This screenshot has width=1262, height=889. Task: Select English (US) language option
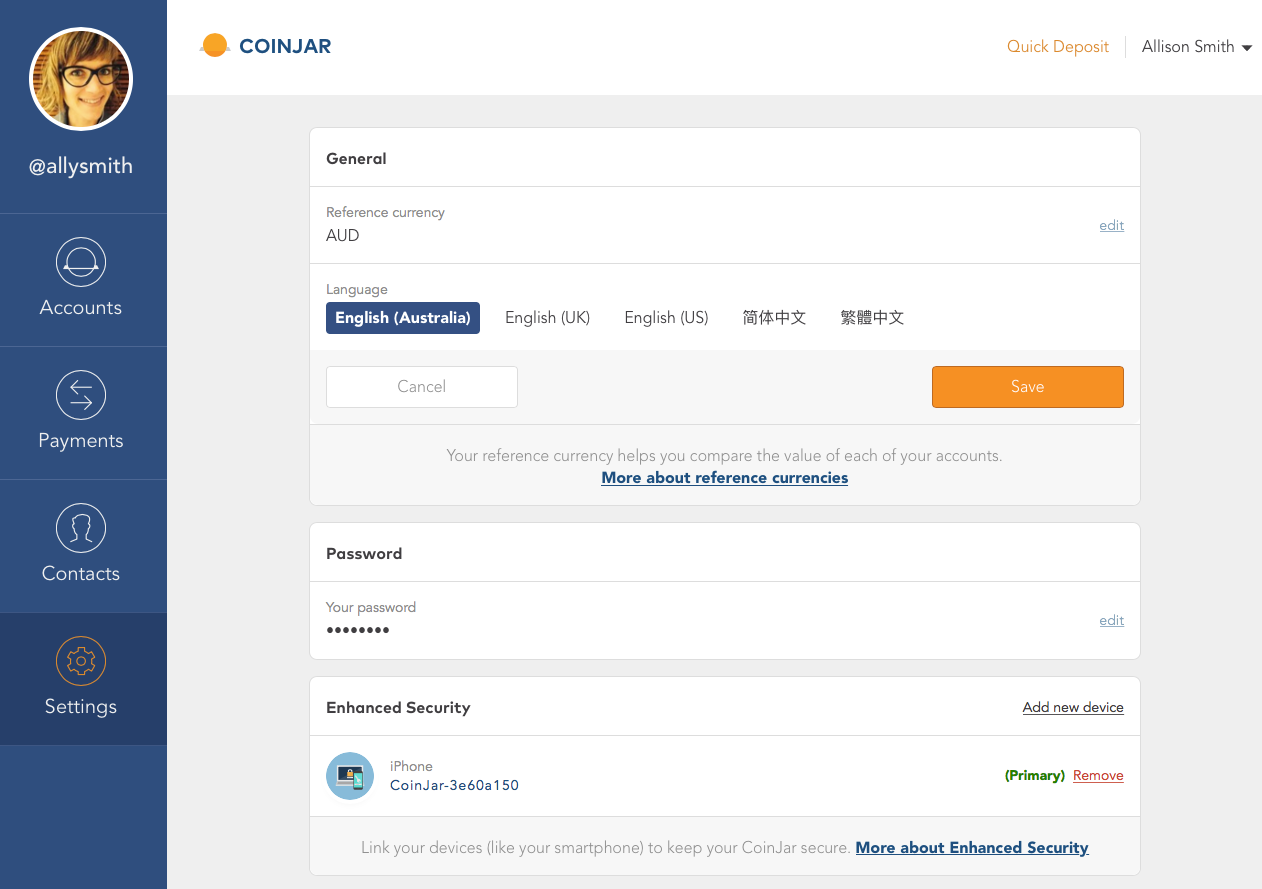tap(666, 318)
